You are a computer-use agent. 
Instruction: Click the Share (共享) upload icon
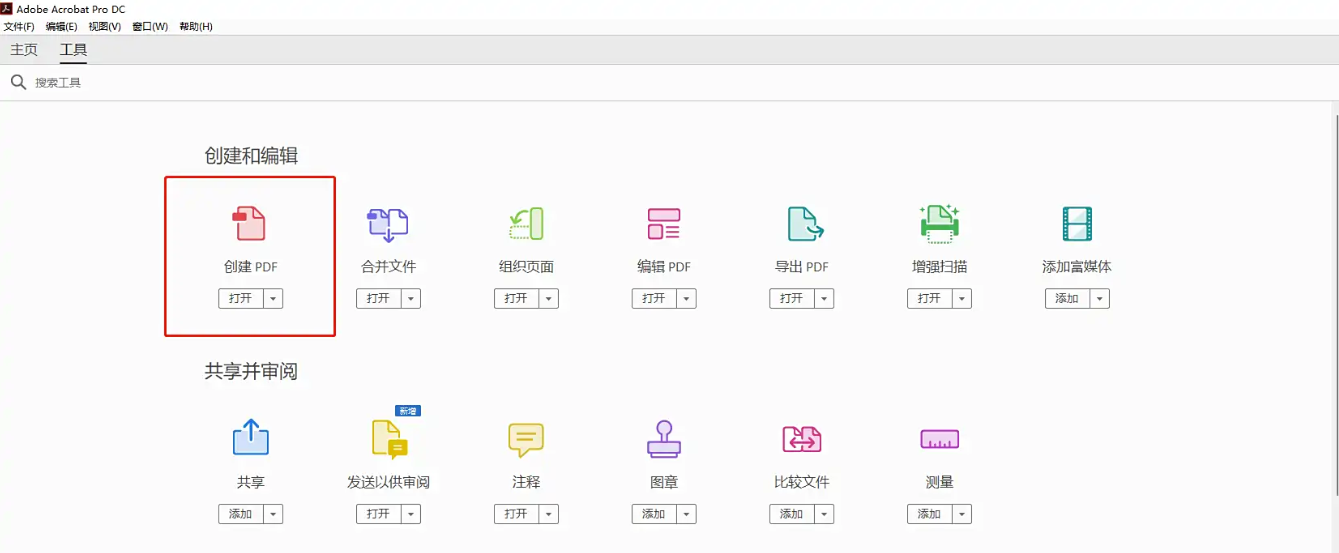click(251, 437)
